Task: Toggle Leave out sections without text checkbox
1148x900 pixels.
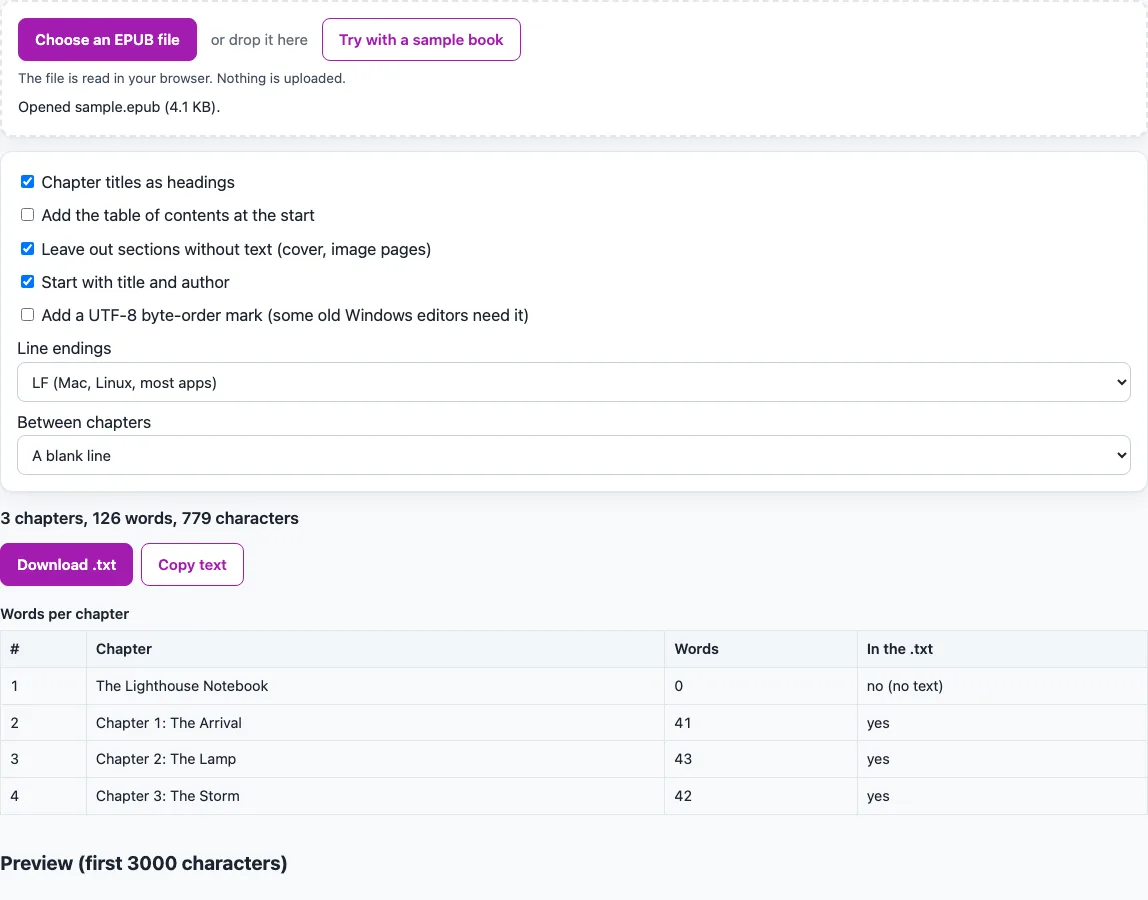Action: tap(27, 249)
